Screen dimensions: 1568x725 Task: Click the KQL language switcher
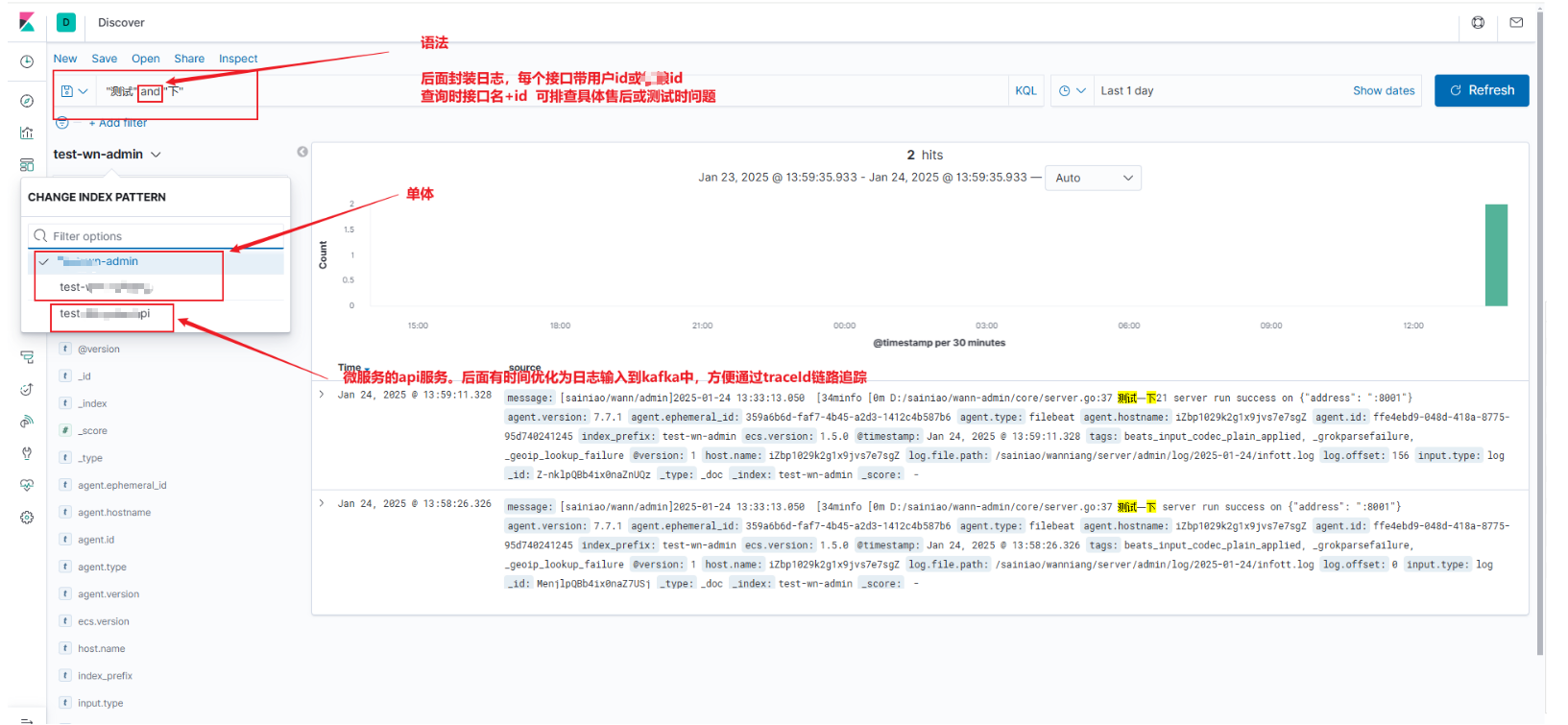tap(1026, 91)
